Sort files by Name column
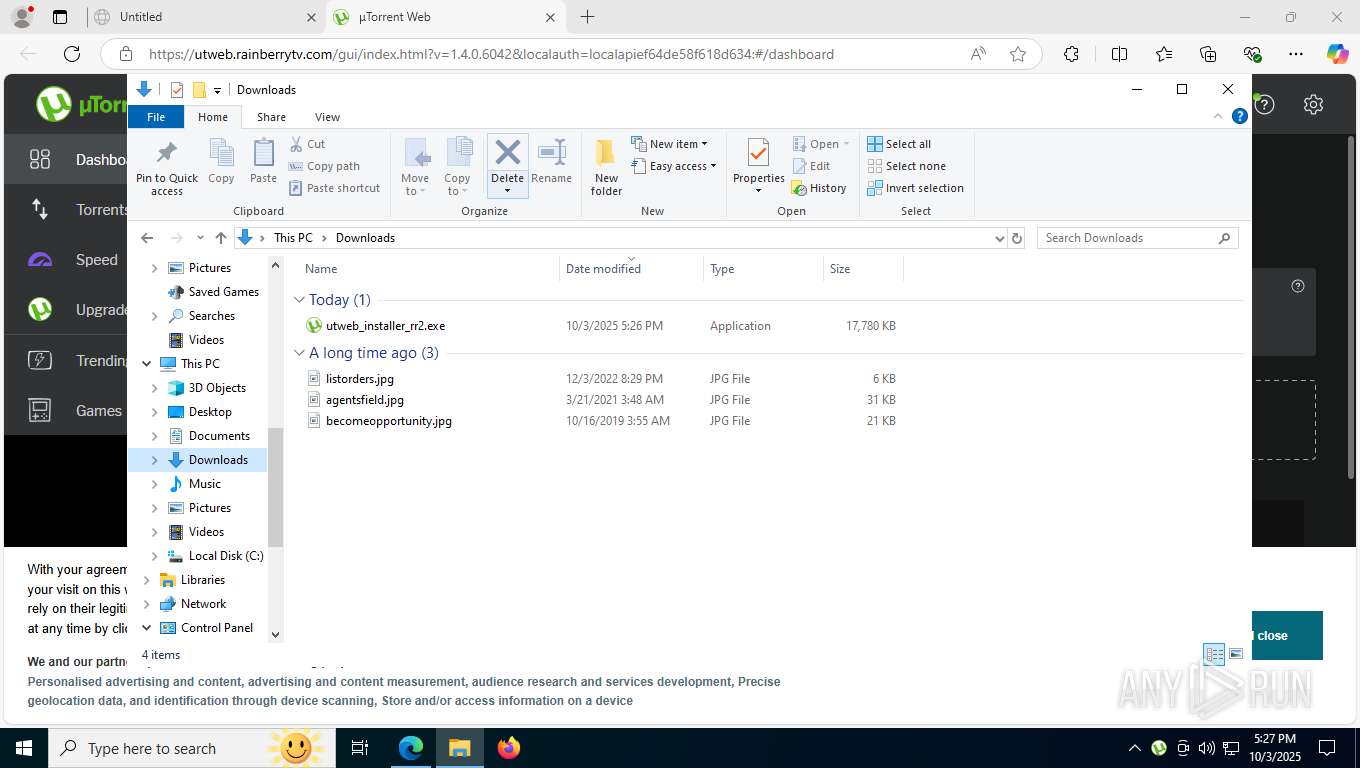The image size is (1360, 768). pyautogui.click(x=427, y=269)
